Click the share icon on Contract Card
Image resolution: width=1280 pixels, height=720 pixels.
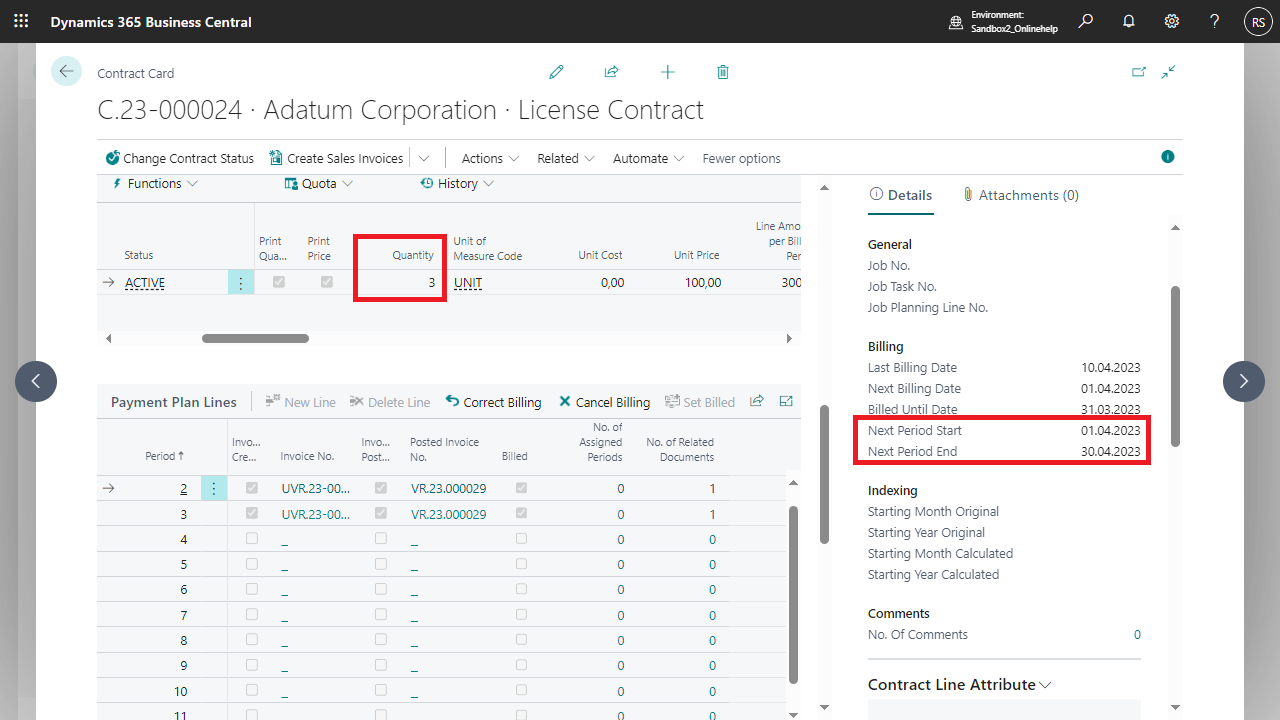coord(611,72)
